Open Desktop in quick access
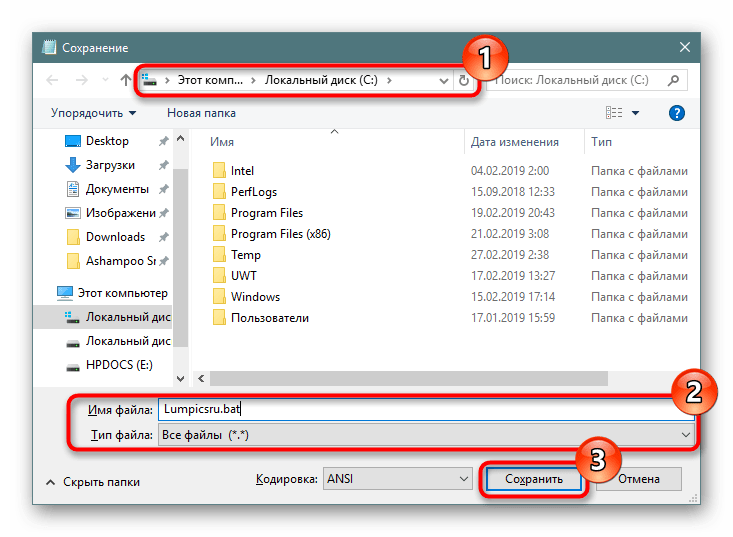733x537 pixels. [107, 141]
